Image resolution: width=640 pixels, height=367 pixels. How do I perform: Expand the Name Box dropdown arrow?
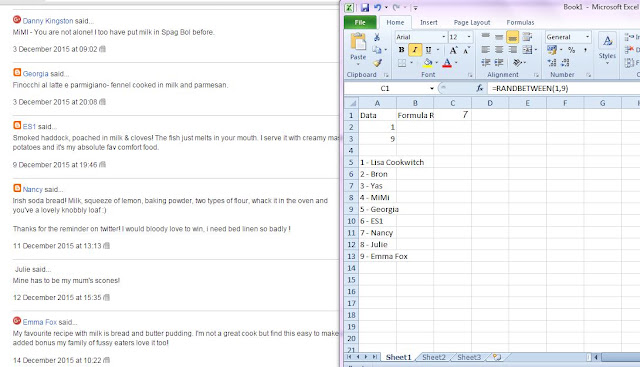click(x=431, y=88)
